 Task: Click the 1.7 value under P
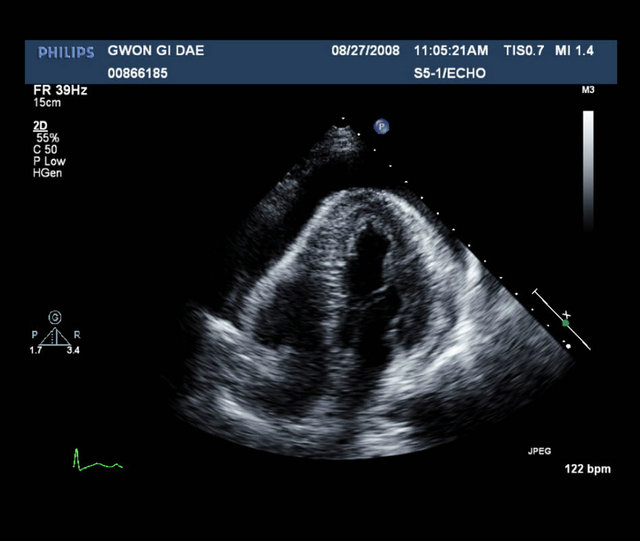36,350
